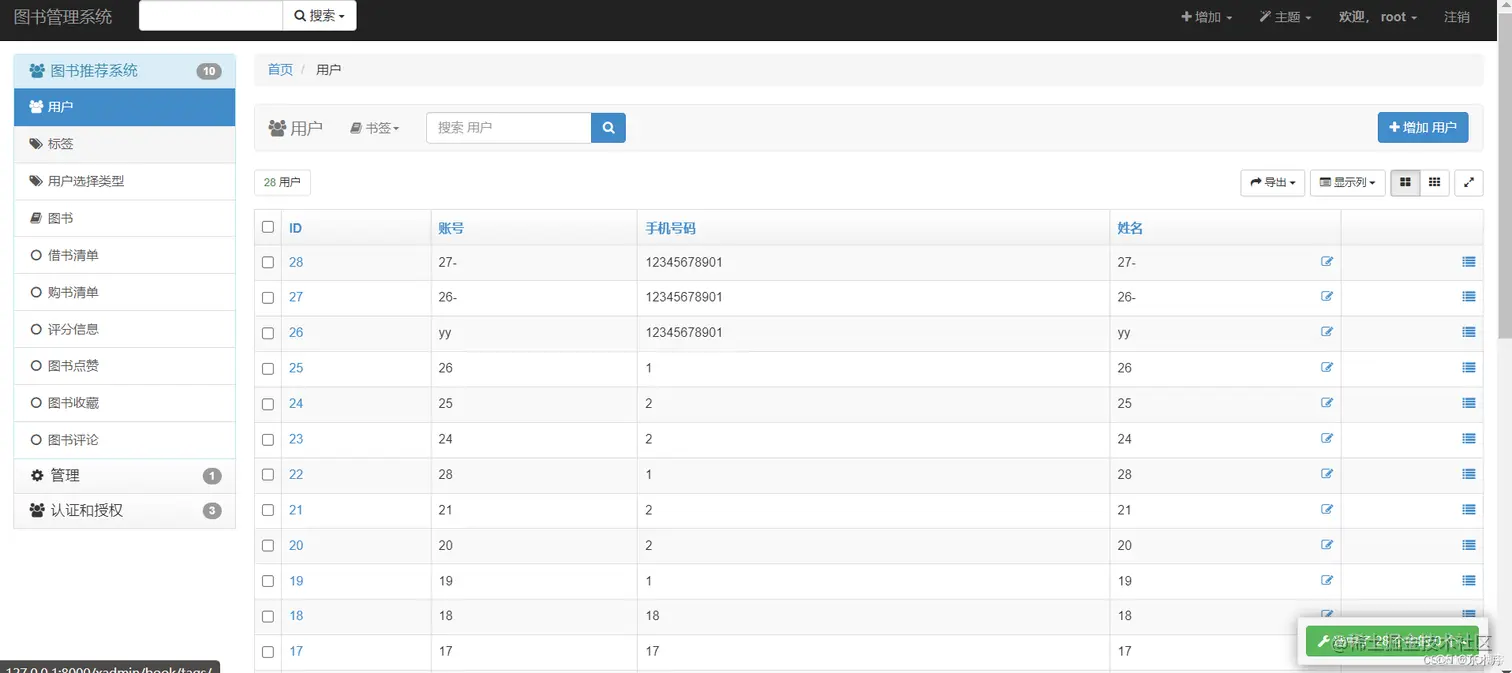Select 借书清单 in the sidebar
This screenshot has height=673, width=1512.
pos(125,255)
